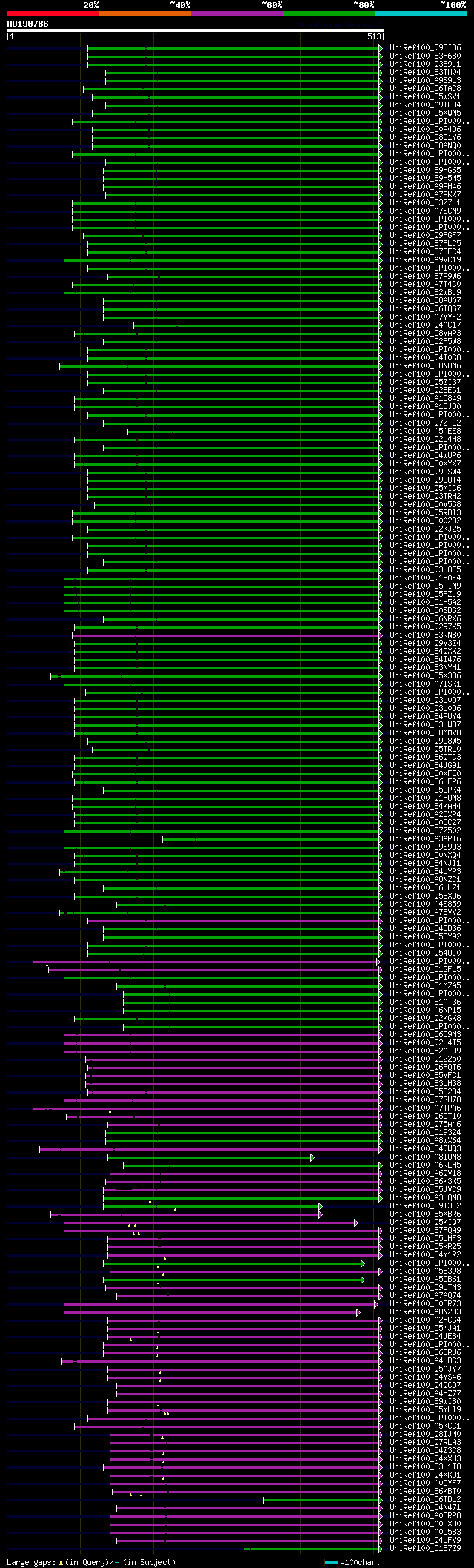474x1568 pixels.
Task: Select label UniRef100_Q851Y6
Action: (x=425, y=137)
